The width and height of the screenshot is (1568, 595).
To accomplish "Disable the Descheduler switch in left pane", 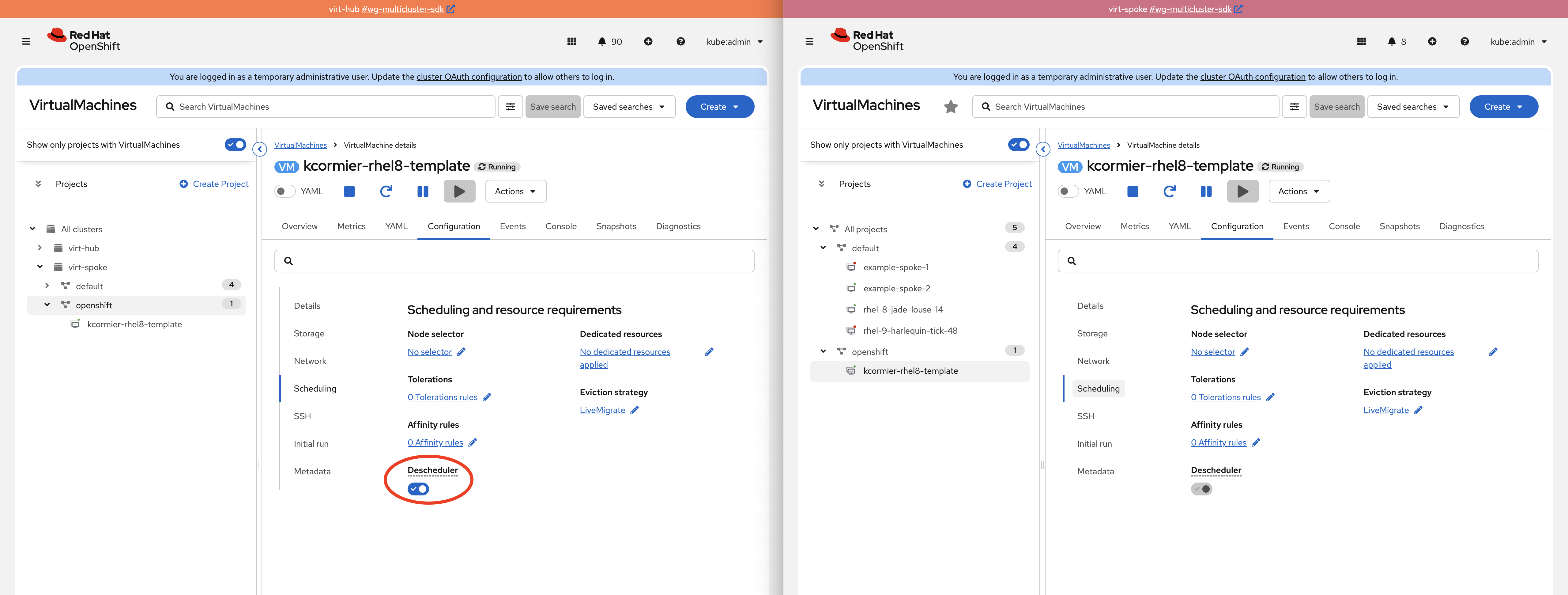I will 418,489.
